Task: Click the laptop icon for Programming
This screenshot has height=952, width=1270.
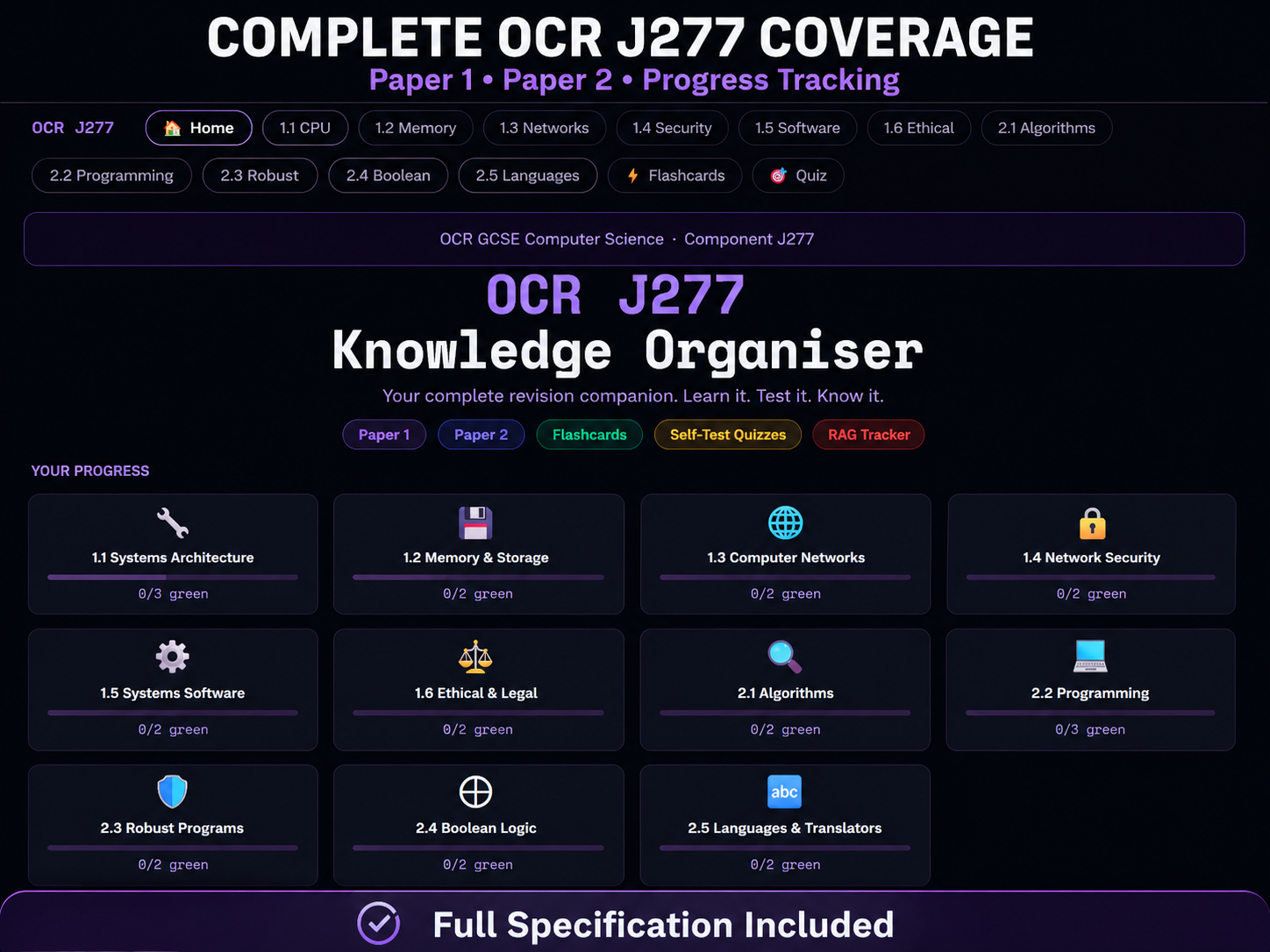Action: [1090, 657]
